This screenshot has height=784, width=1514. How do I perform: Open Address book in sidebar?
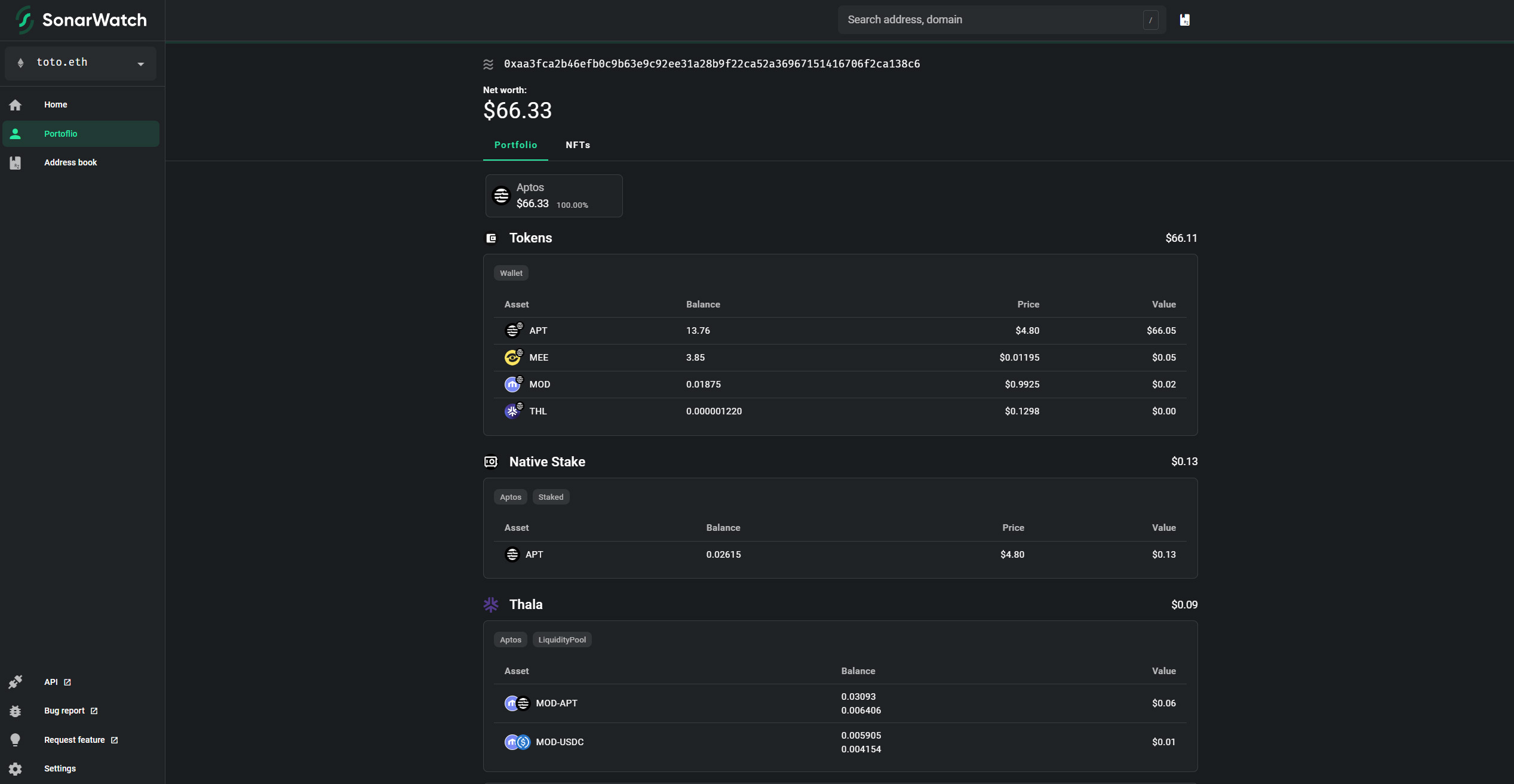pos(70,162)
